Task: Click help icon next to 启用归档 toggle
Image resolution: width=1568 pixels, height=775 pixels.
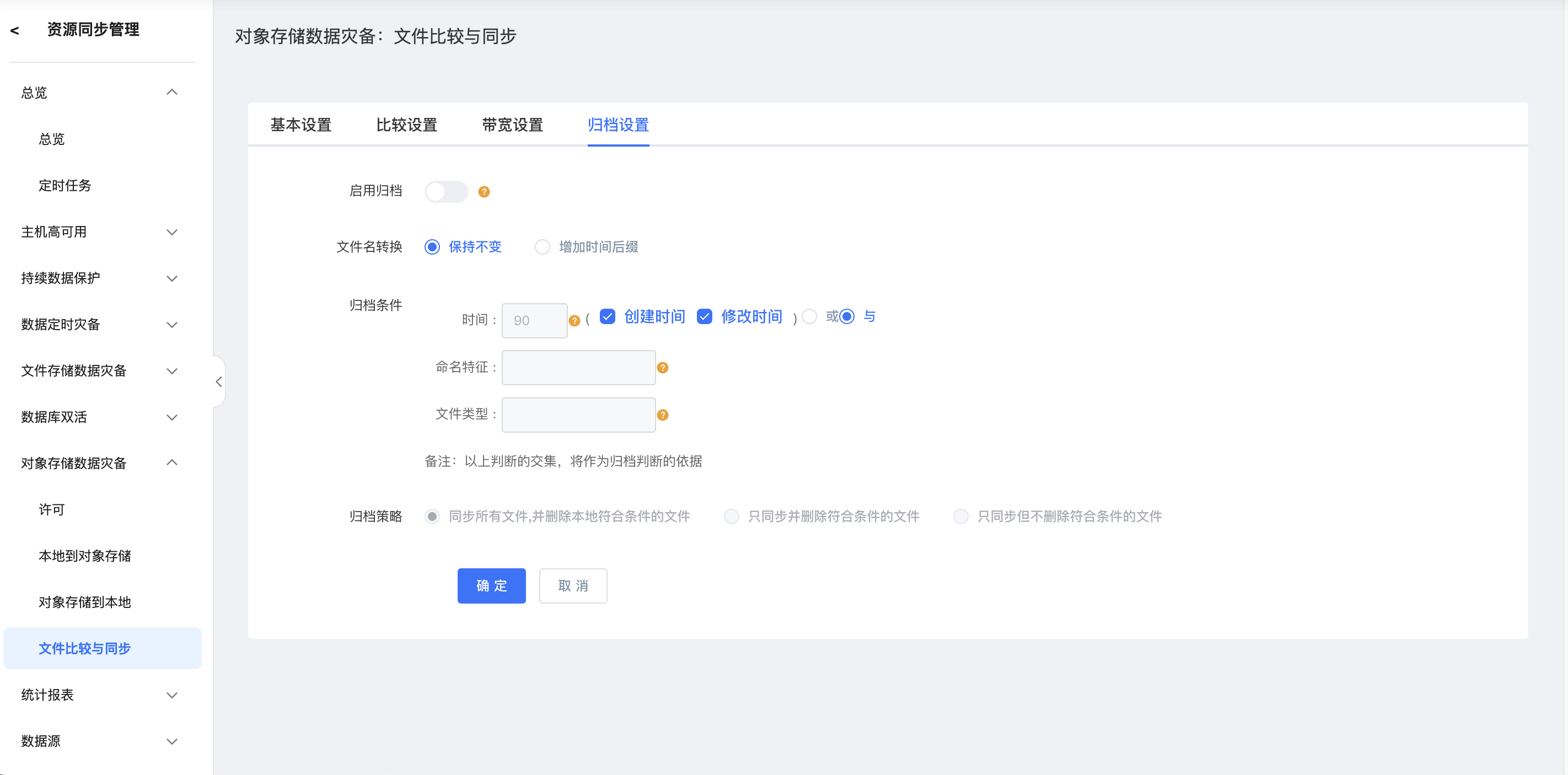Action: (x=484, y=192)
